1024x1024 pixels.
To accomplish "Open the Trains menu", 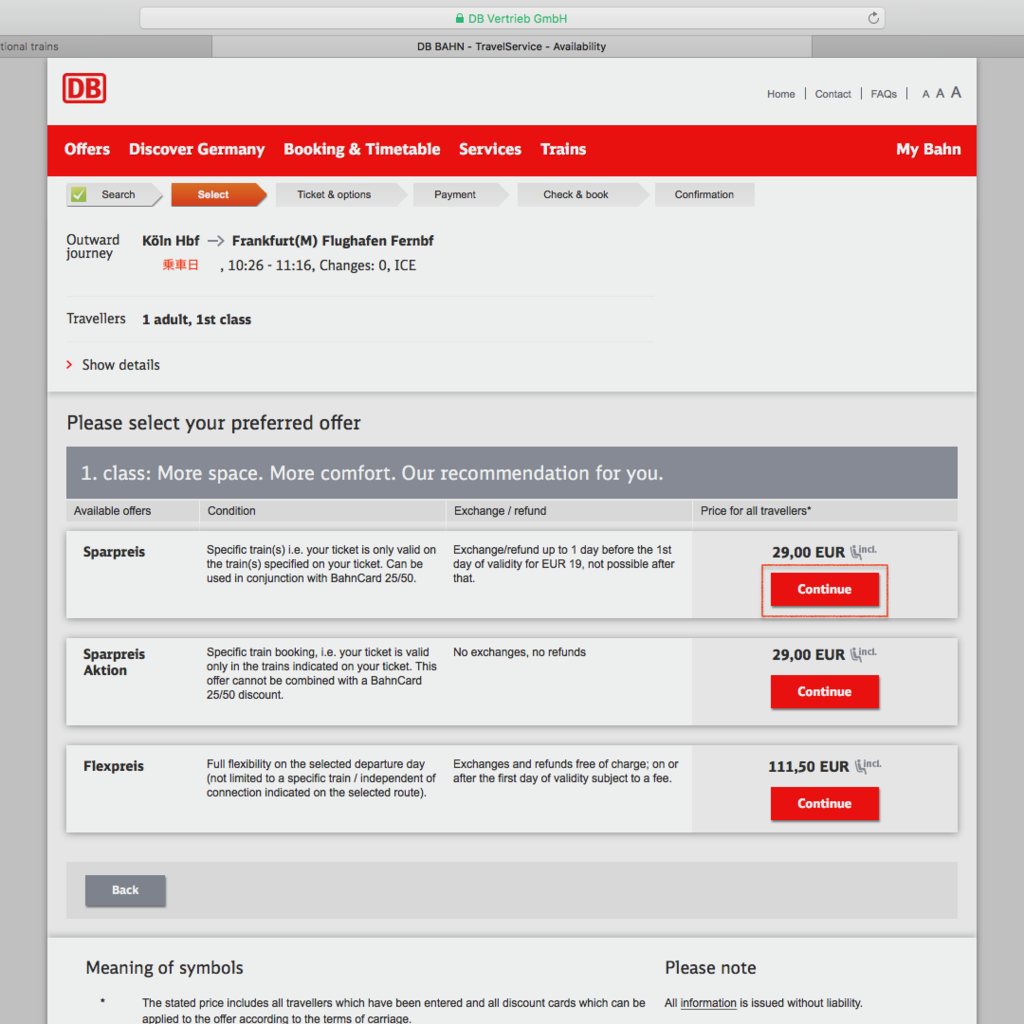I will point(563,149).
